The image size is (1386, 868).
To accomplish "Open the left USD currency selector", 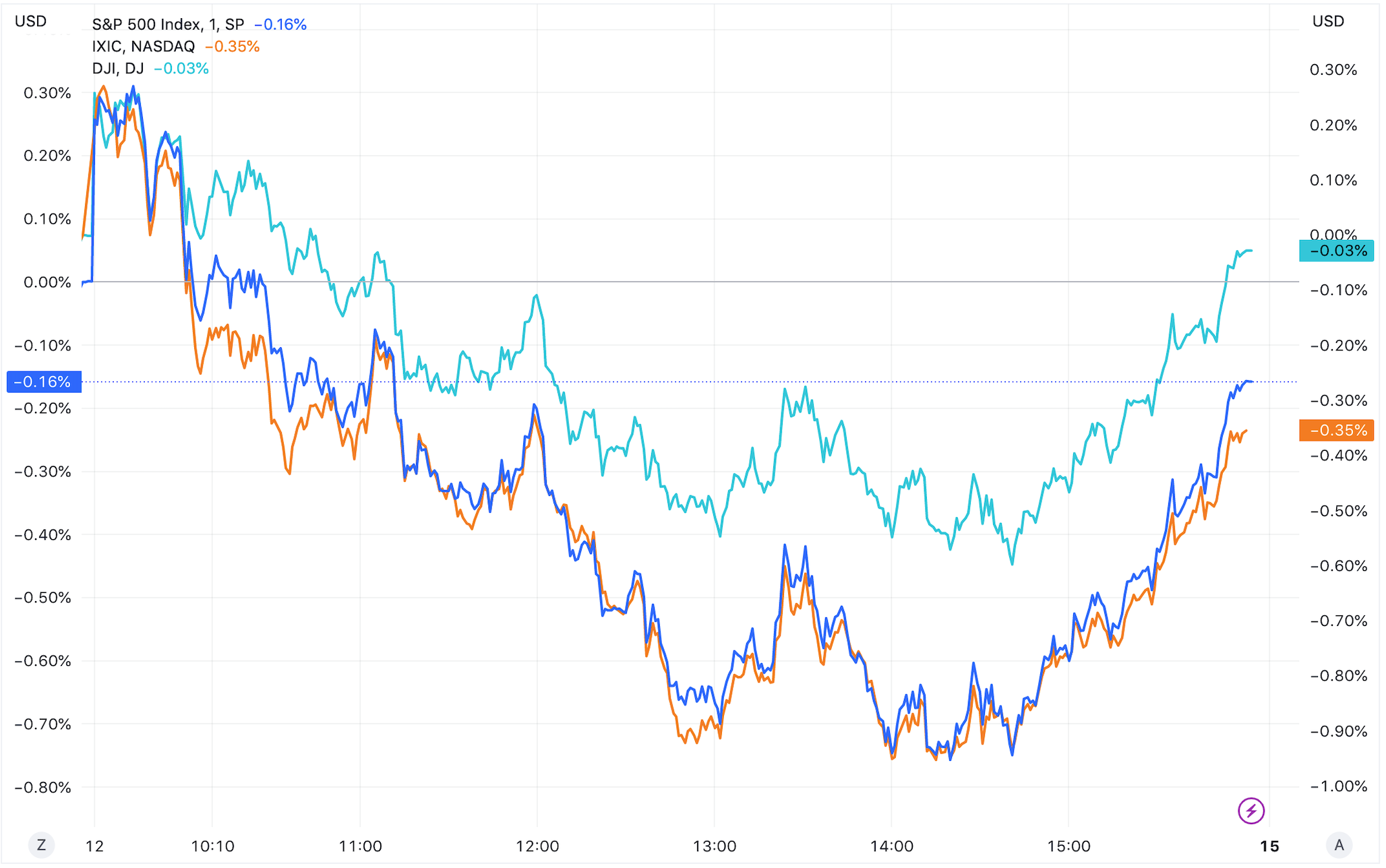I will click(x=31, y=22).
